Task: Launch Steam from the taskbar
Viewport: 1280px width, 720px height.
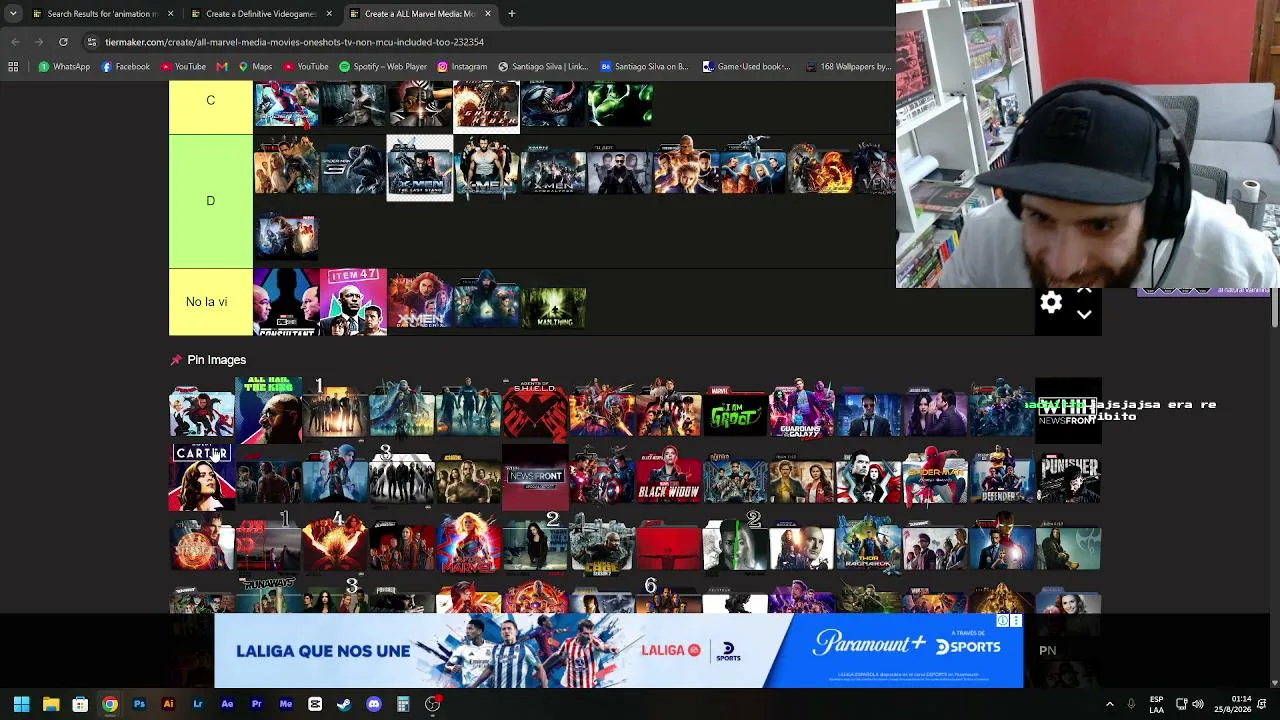Action: tap(344, 704)
